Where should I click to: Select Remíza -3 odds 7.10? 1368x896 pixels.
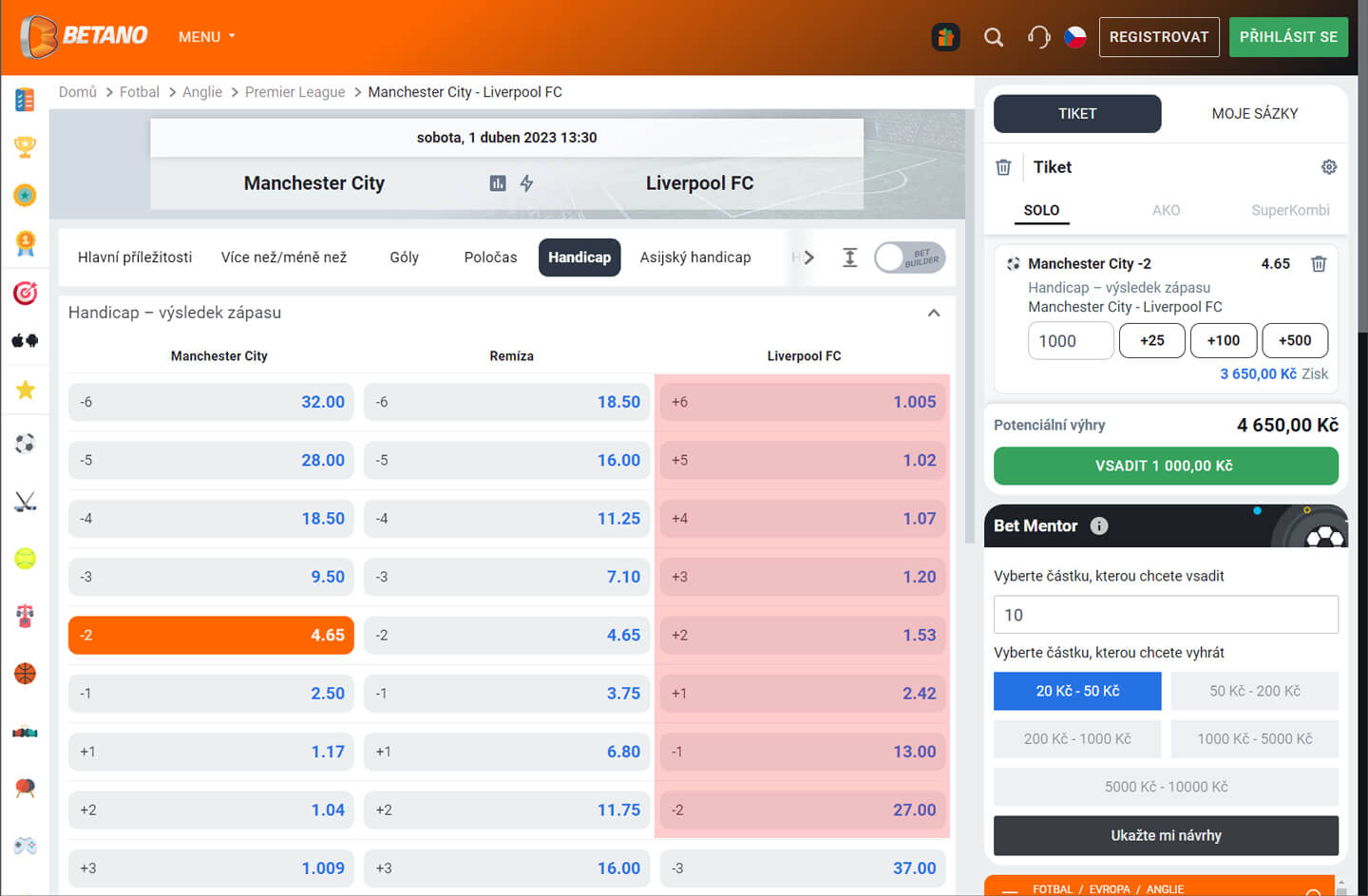[x=506, y=577]
